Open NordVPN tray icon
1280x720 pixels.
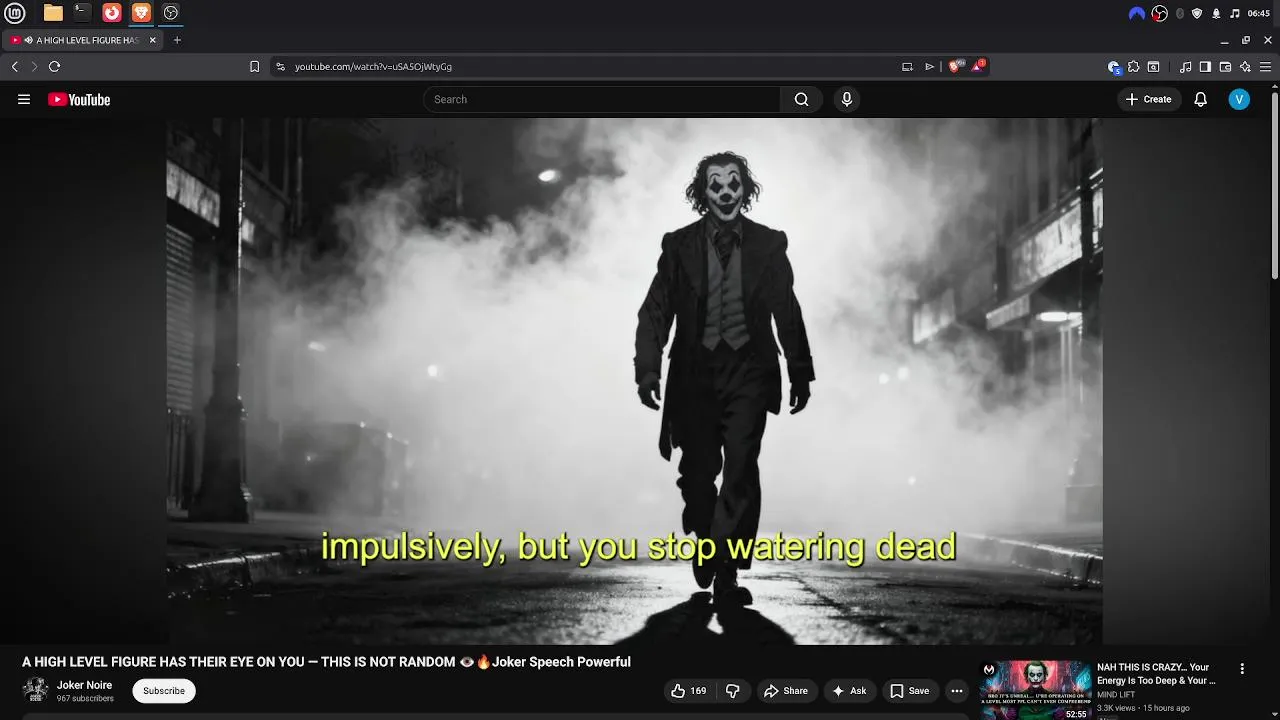click(1137, 13)
